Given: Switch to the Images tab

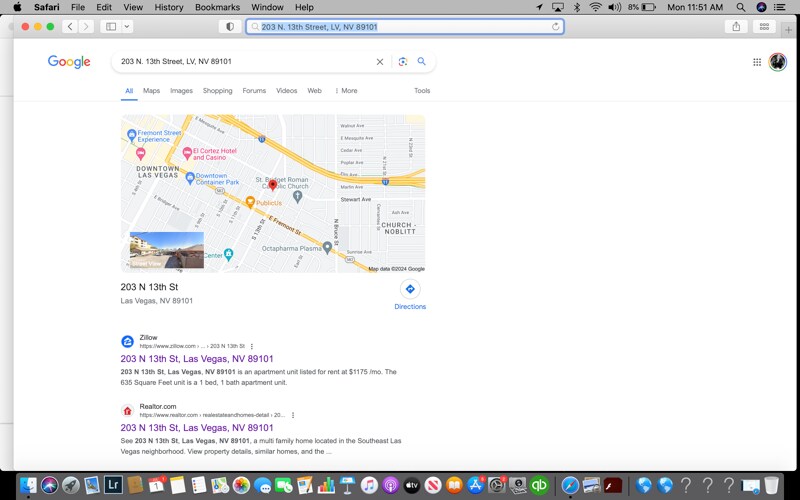Looking at the screenshot, I should pyautogui.click(x=181, y=91).
